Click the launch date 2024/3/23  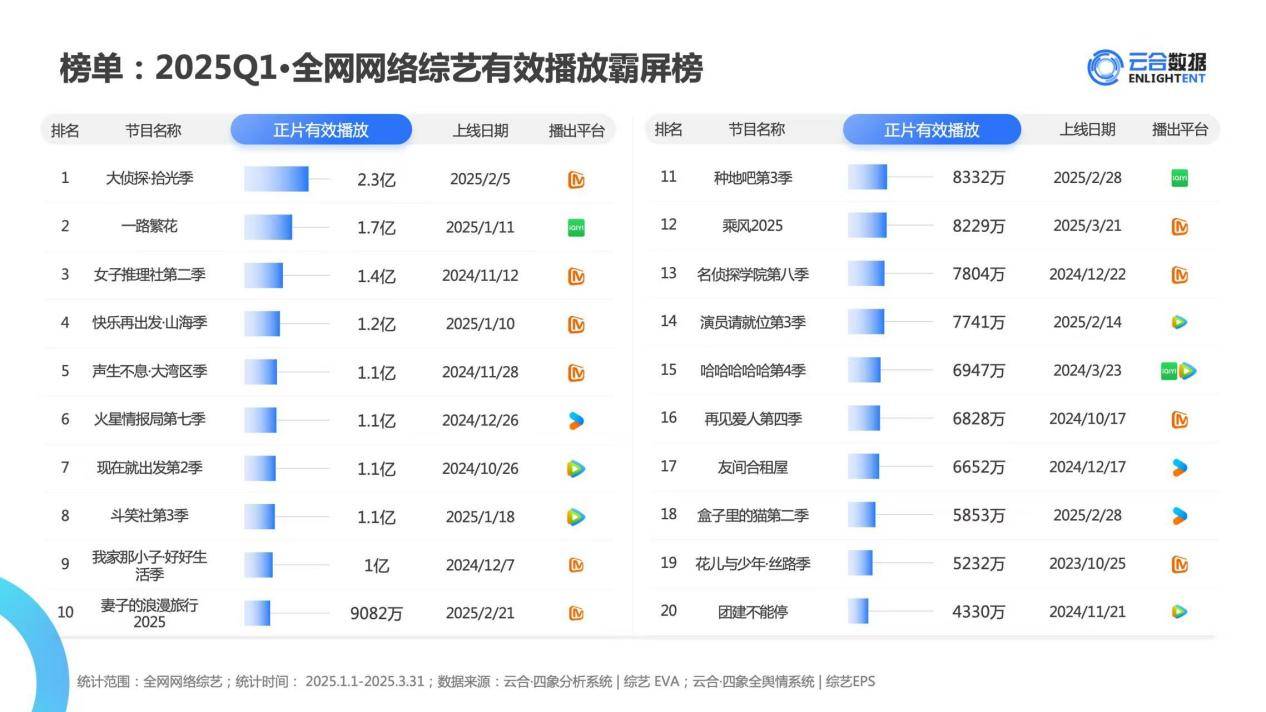click(x=1088, y=370)
